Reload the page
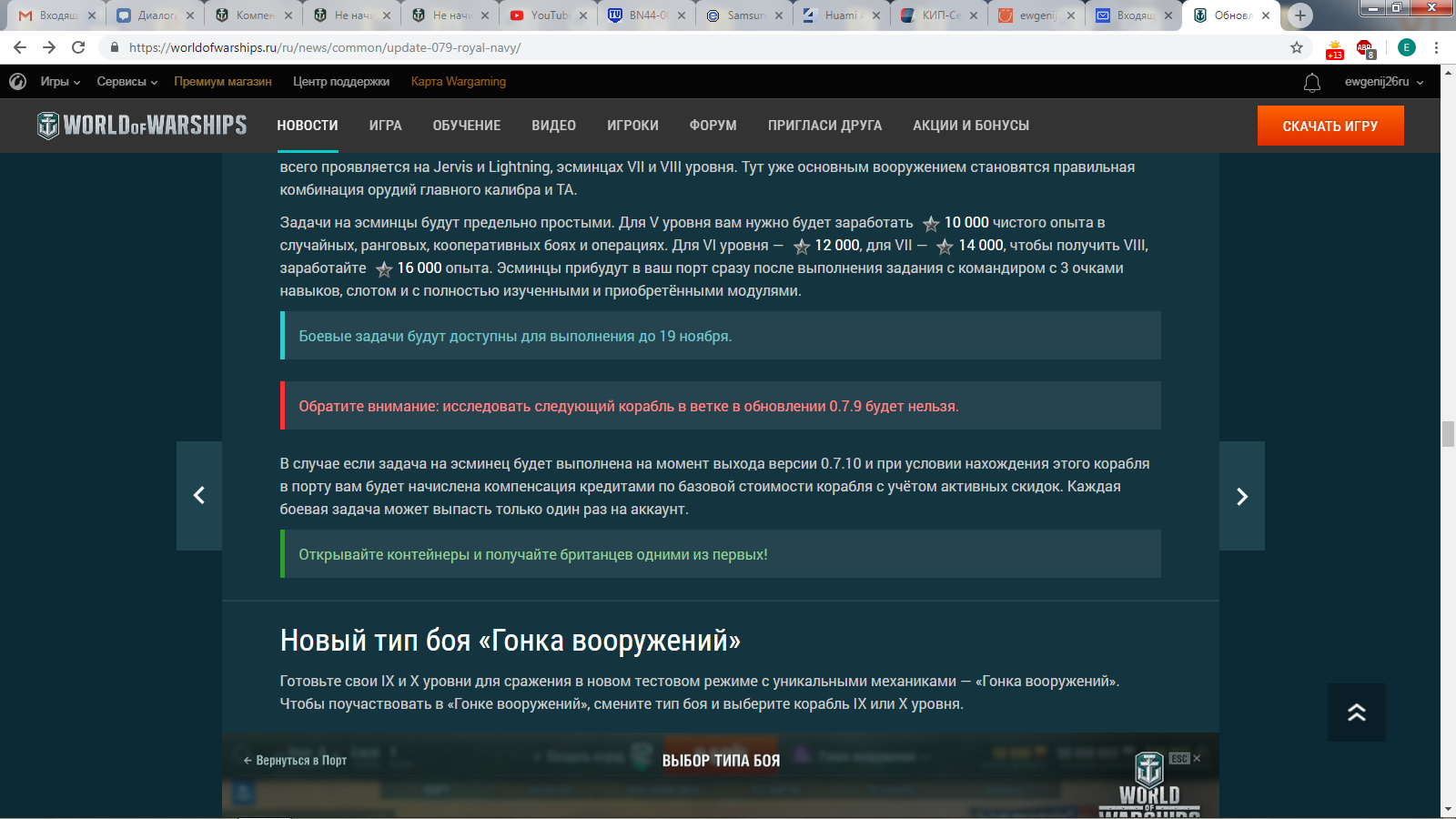 coord(78,47)
